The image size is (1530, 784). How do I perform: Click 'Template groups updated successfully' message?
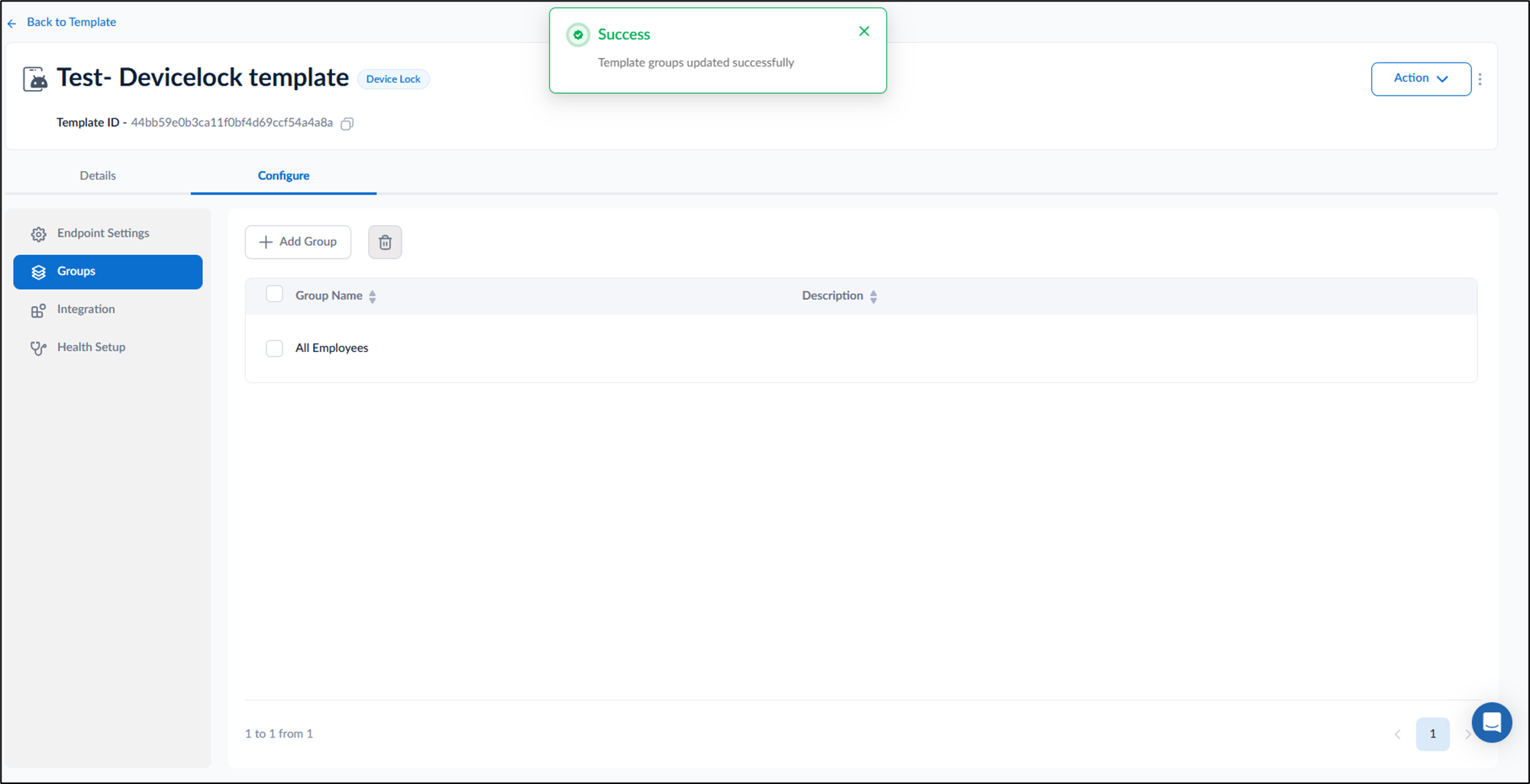click(696, 63)
